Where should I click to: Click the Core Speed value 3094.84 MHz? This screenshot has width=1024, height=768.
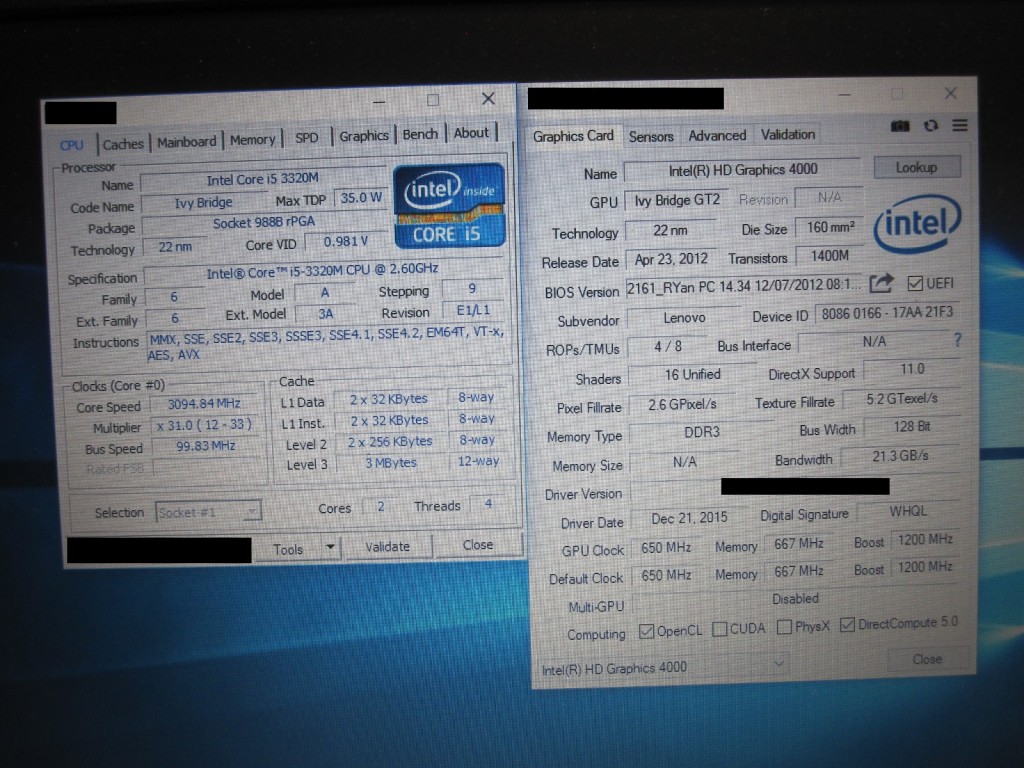point(204,404)
